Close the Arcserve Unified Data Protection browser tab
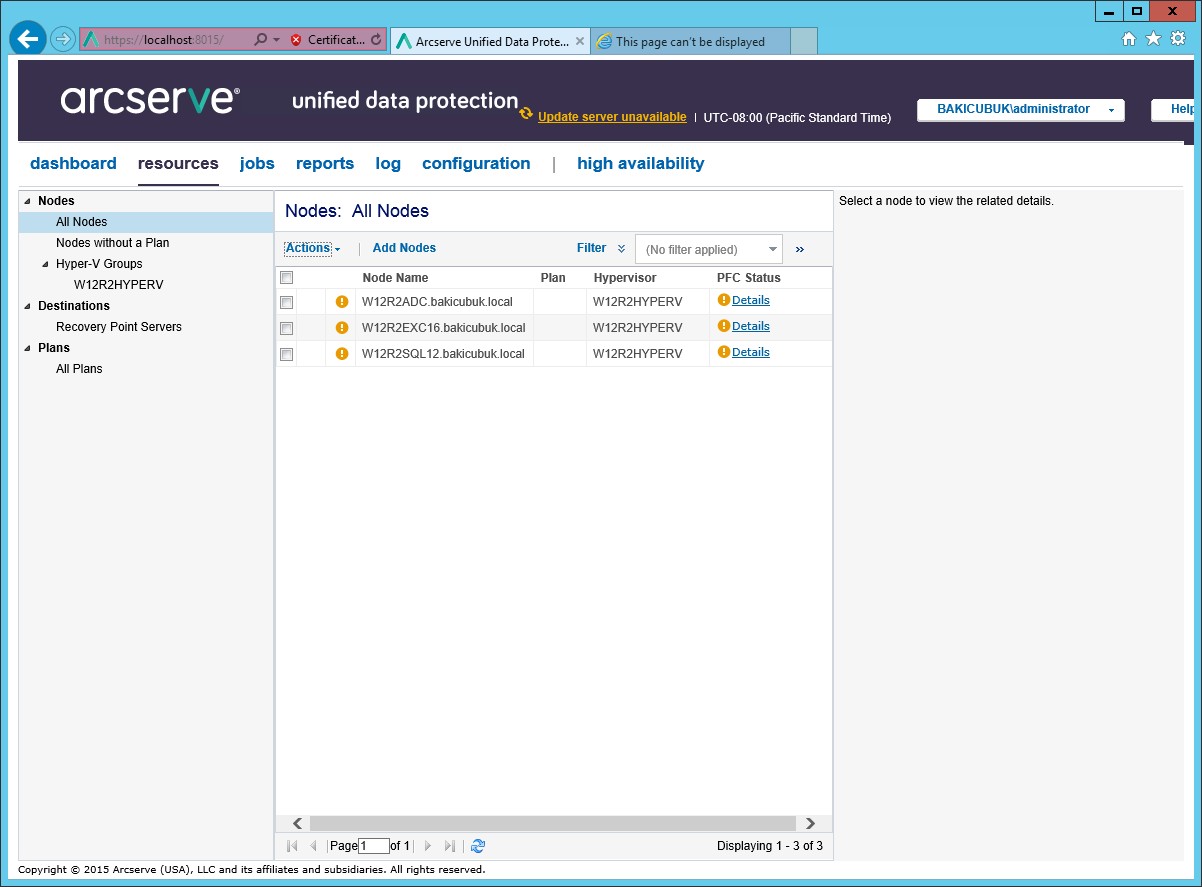 click(580, 41)
